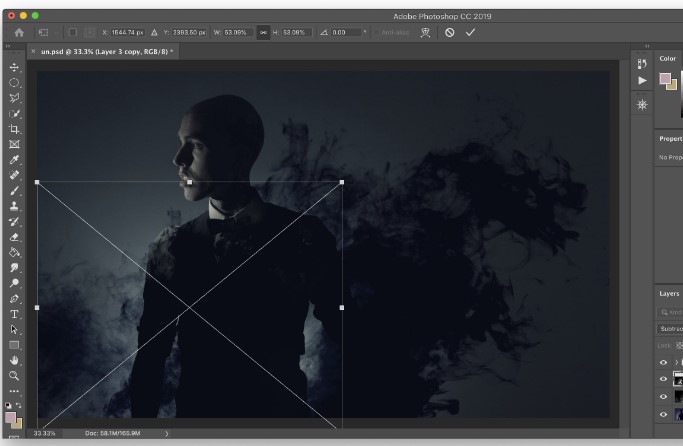
Task: Open the wheel-shaped panel icon in dock
Action: 642,105
